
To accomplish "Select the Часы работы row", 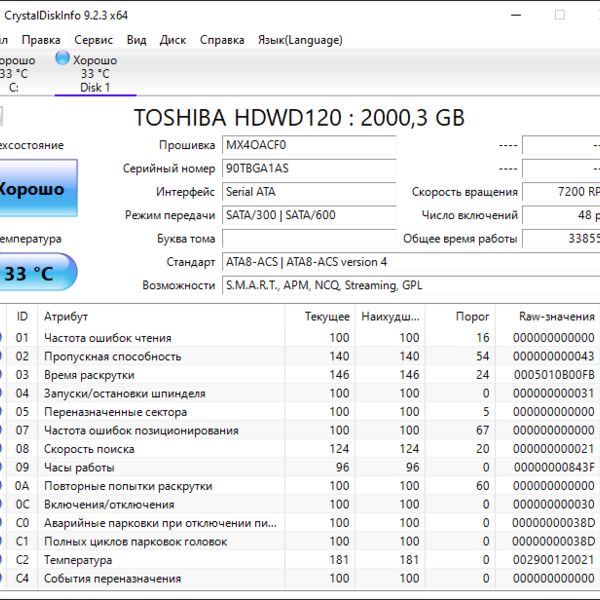I will pos(300,468).
